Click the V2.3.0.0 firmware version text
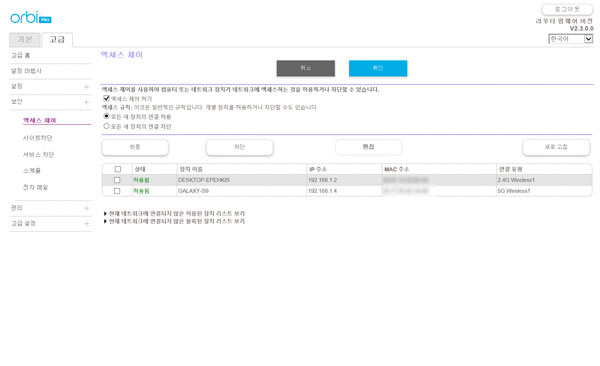 (582, 28)
